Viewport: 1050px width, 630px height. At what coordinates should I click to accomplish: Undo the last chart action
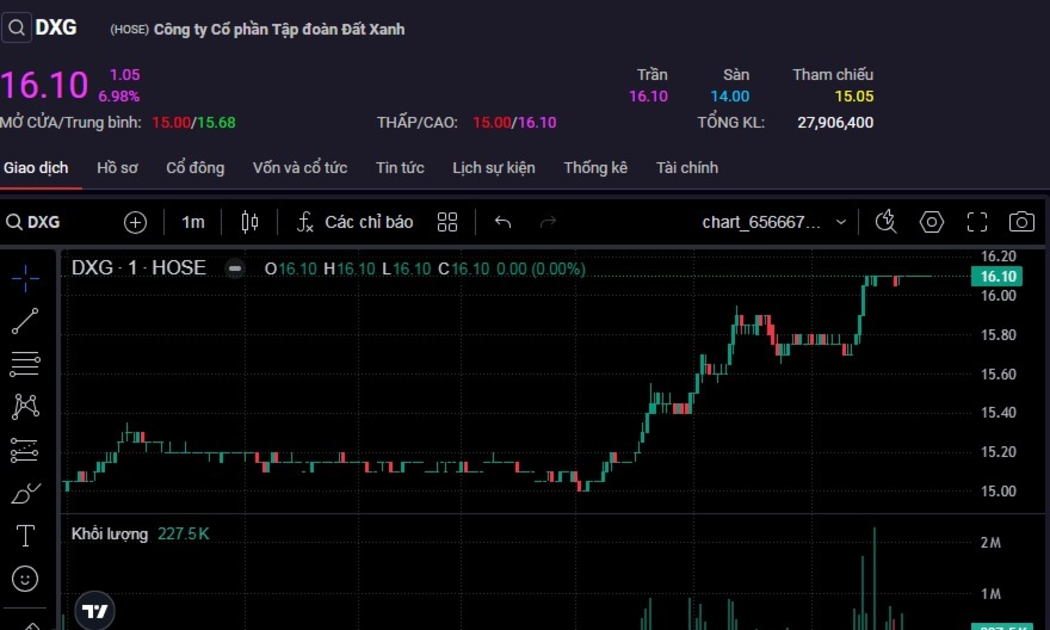pyautogui.click(x=503, y=222)
